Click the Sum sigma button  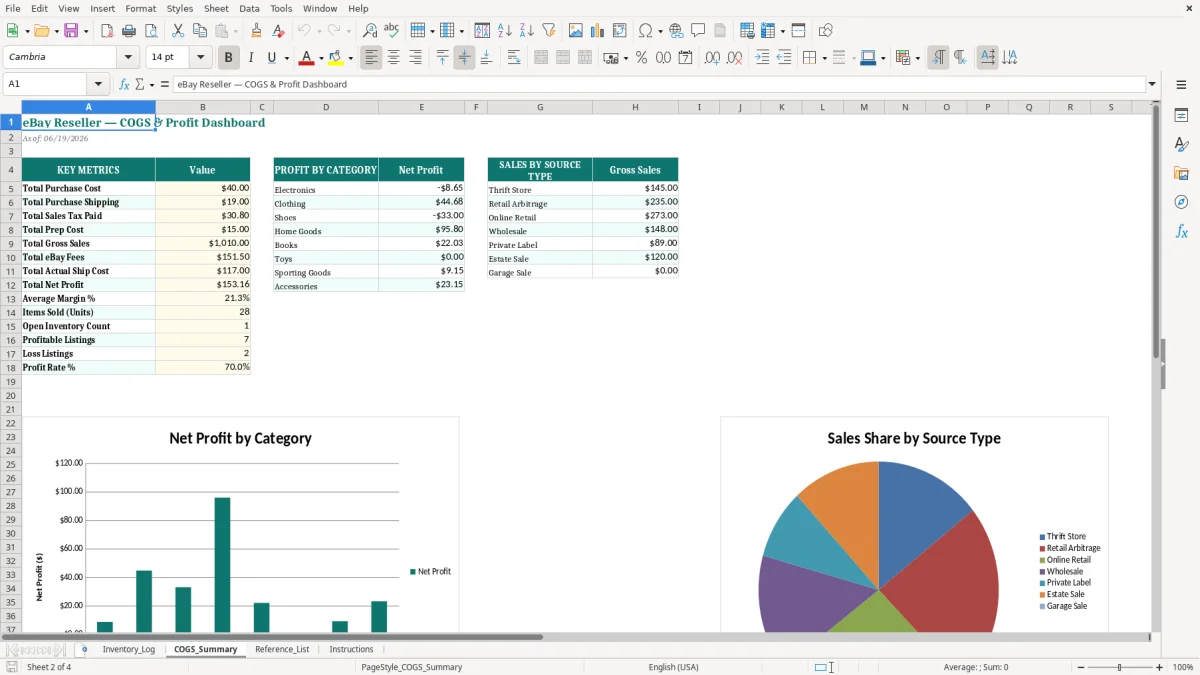139,85
